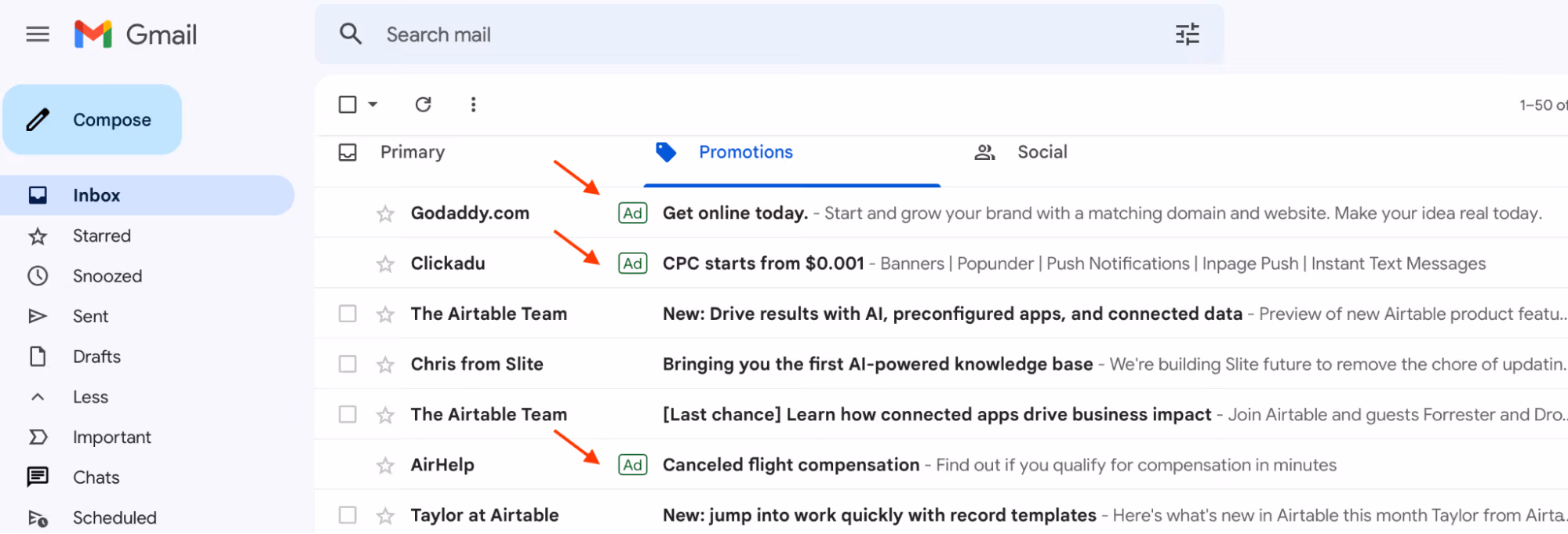1568x534 pixels.
Task: Select the first Airtable Team email checkbox
Action: click(x=347, y=314)
